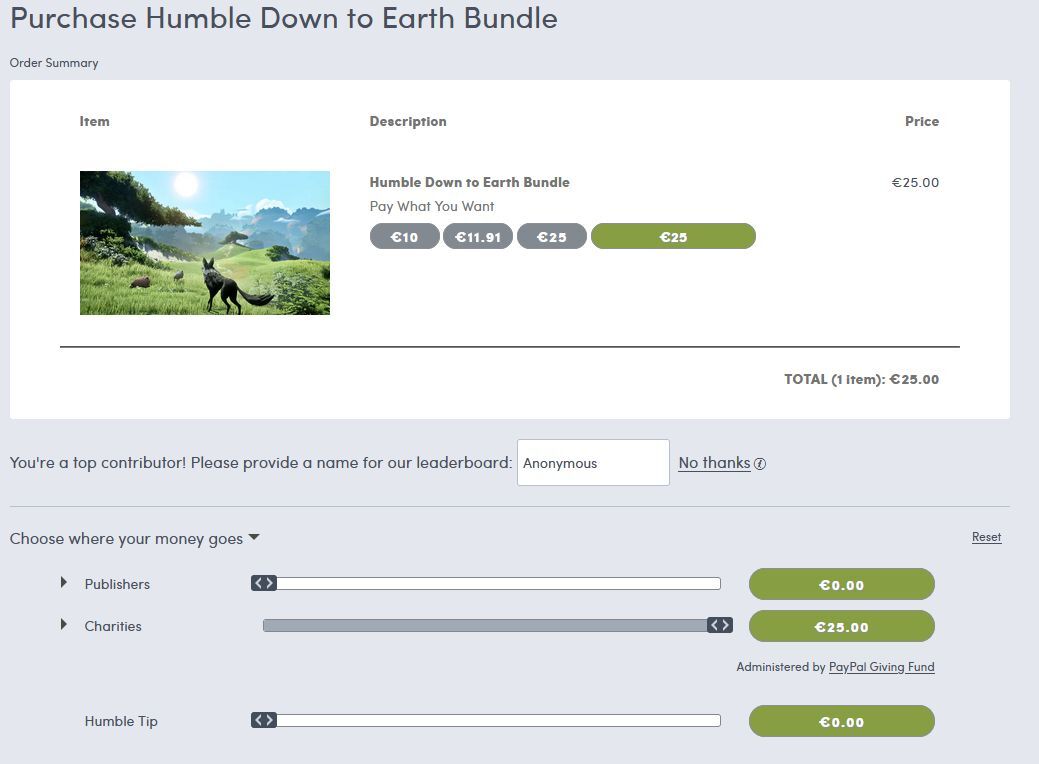Click the Humble Tip slider handle

tap(264, 720)
